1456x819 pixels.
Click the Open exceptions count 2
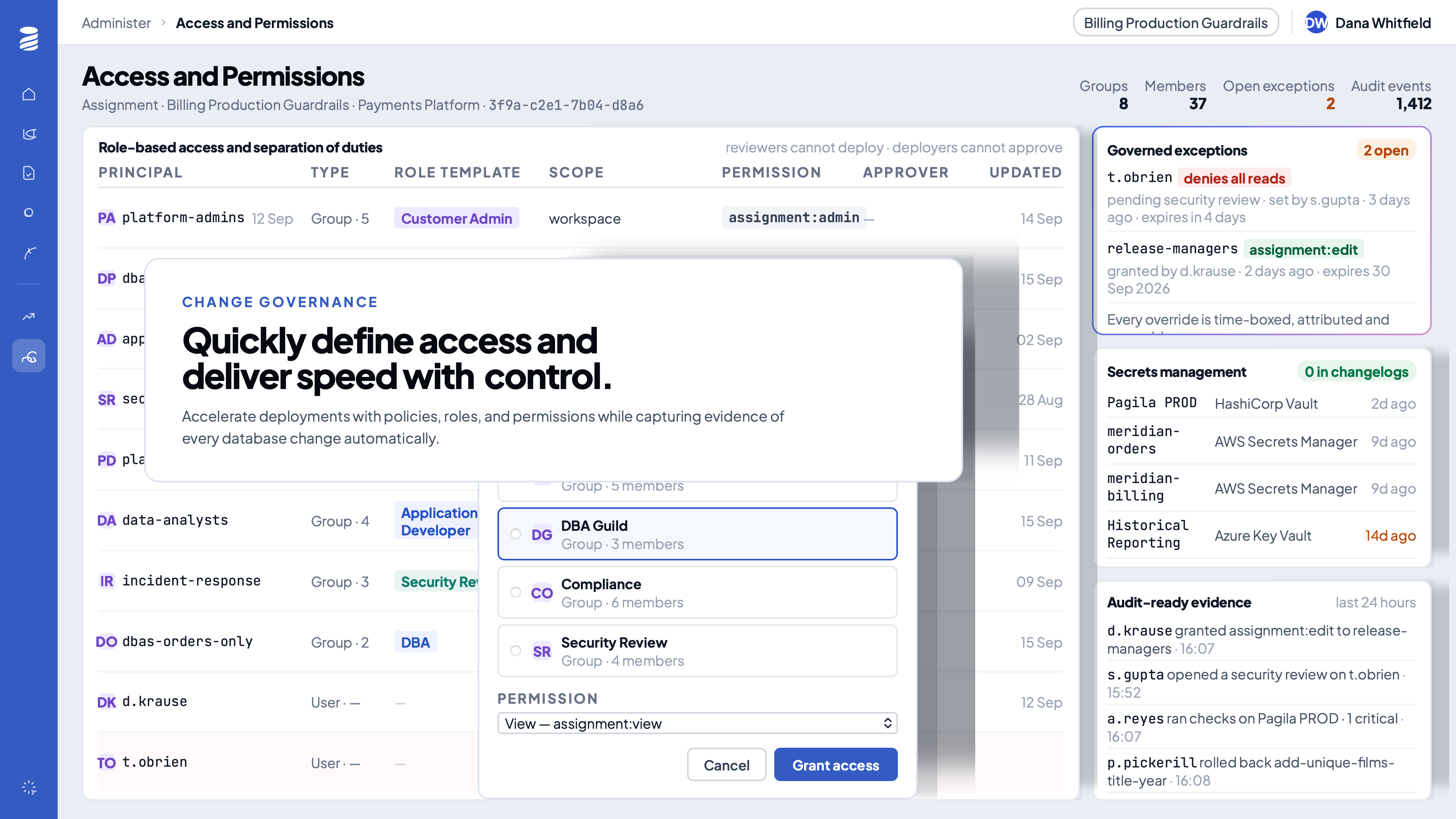tap(1330, 104)
